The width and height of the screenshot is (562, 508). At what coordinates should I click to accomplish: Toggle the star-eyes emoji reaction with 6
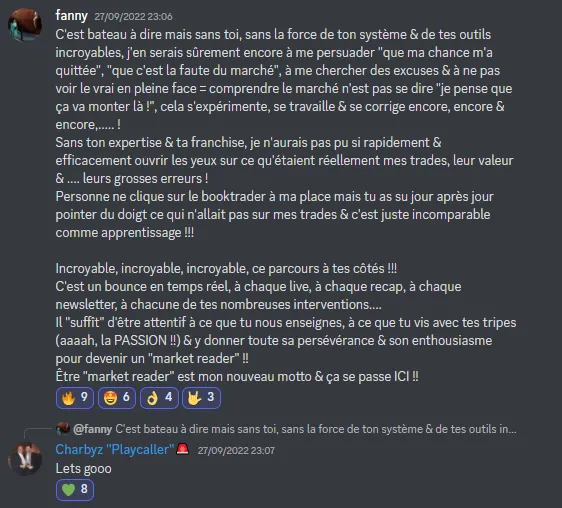pyautogui.click(x=117, y=398)
